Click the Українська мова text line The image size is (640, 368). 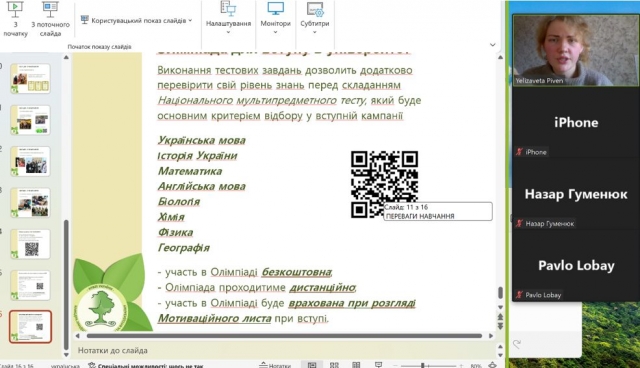point(202,140)
